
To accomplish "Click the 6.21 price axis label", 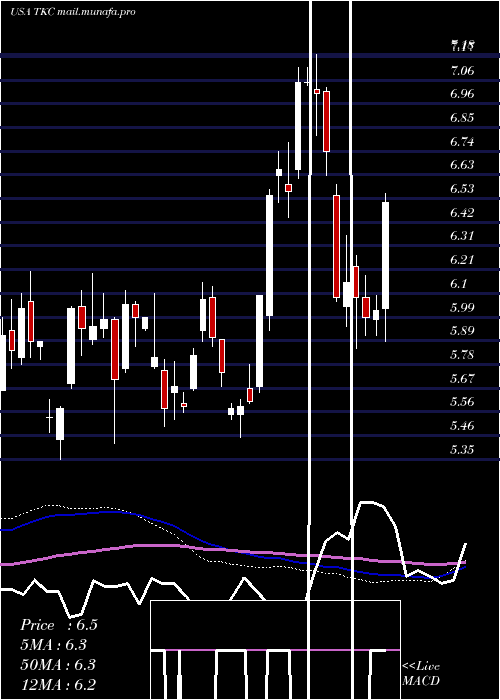I will [462, 259].
